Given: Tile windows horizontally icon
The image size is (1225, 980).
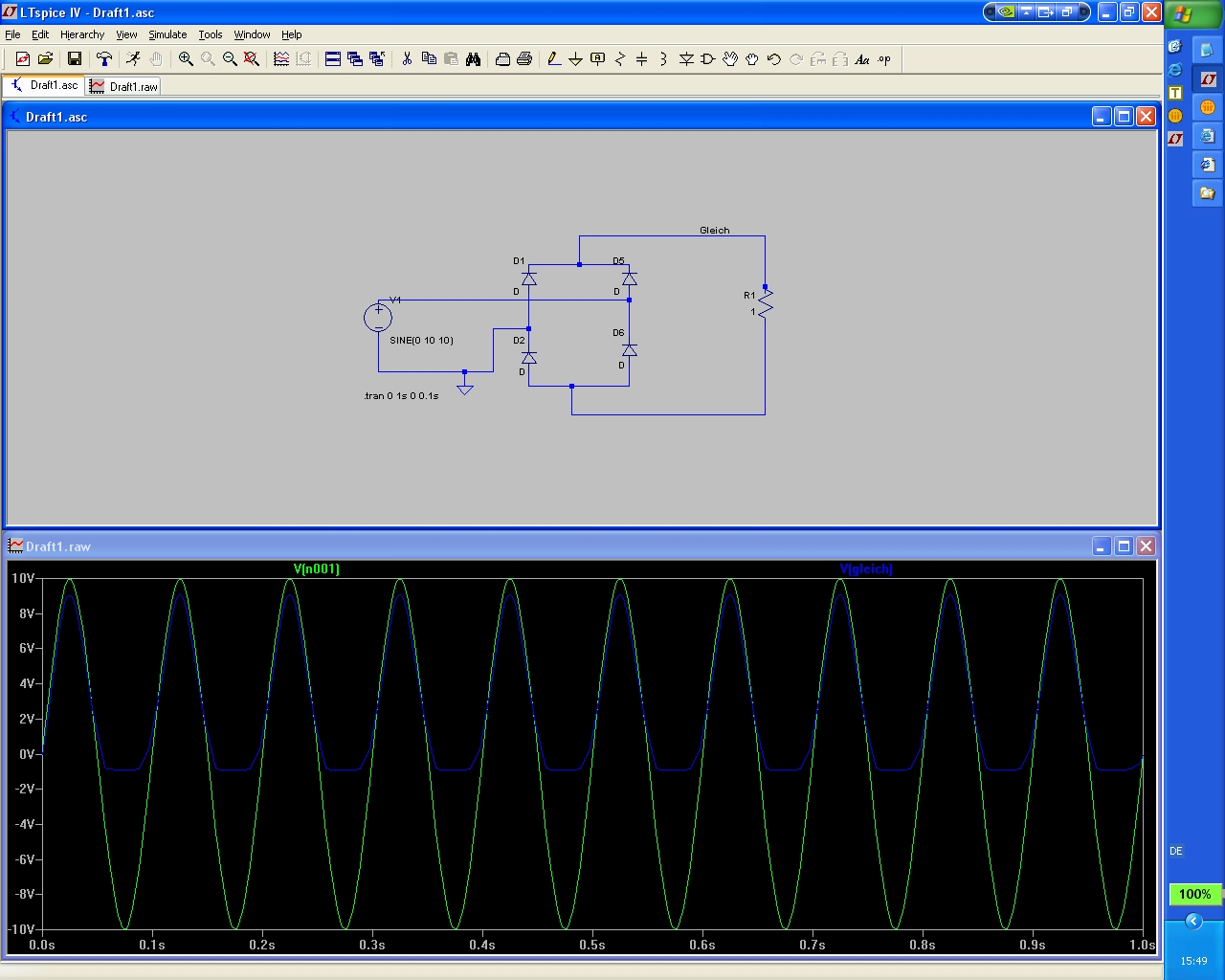Looking at the screenshot, I should pyautogui.click(x=333, y=59).
